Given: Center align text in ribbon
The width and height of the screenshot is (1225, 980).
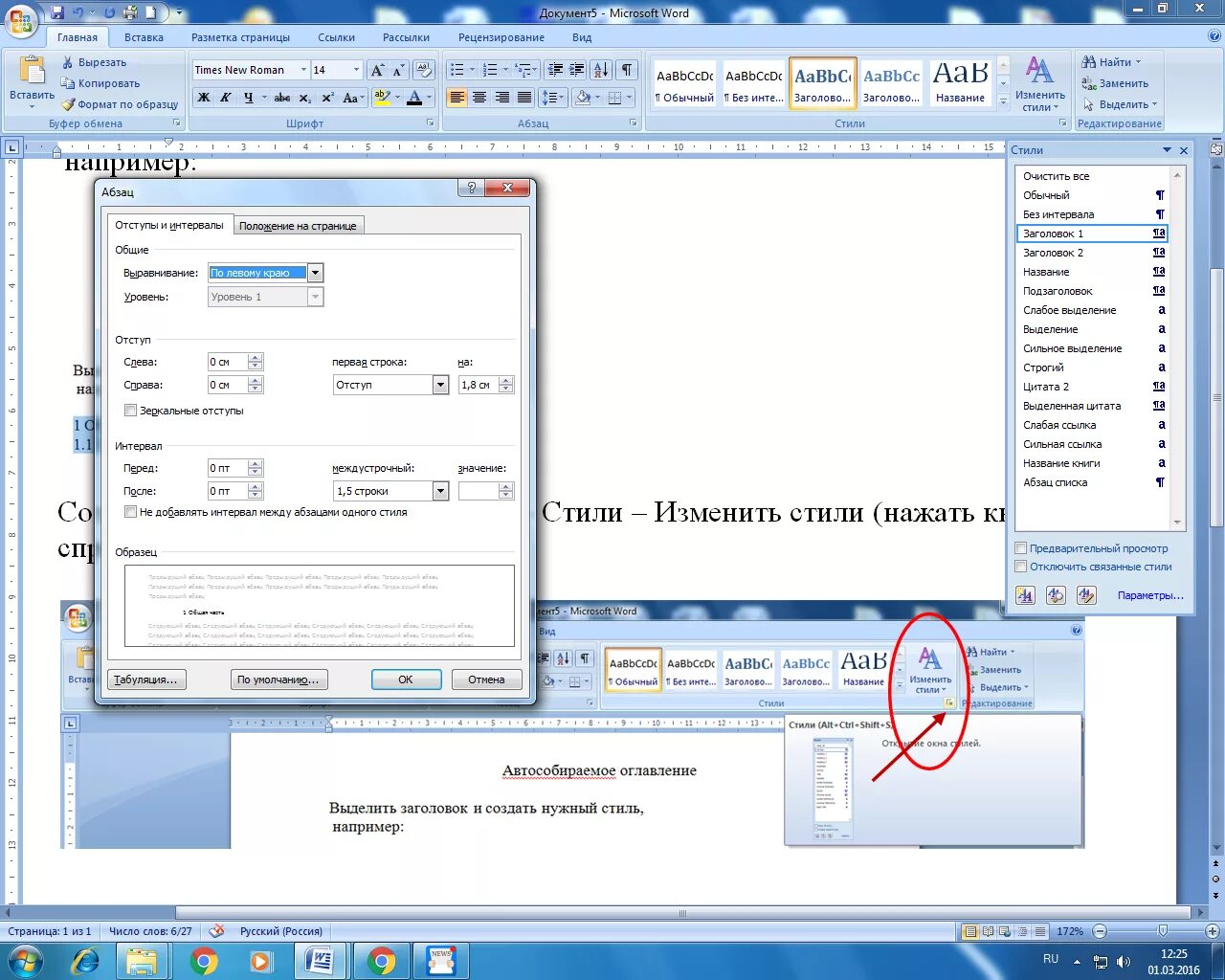Looking at the screenshot, I should coord(479,98).
